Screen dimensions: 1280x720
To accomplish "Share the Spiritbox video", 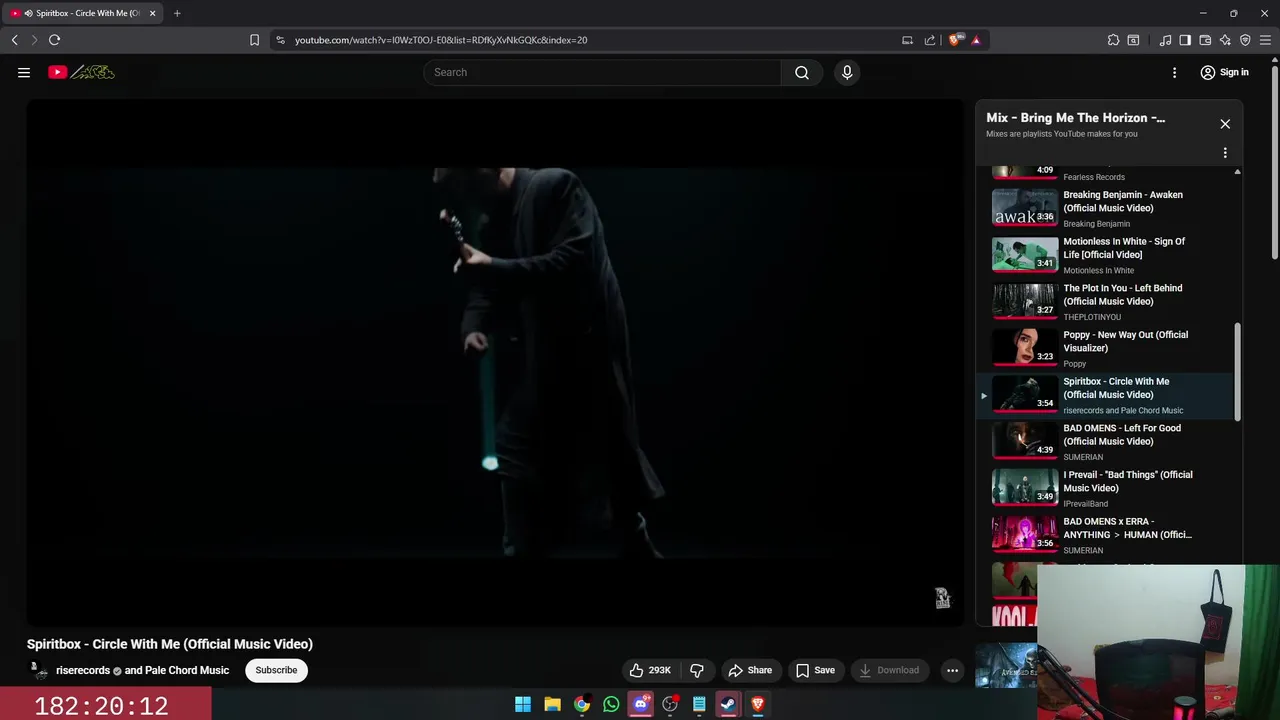I will pyautogui.click(x=750, y=670).
